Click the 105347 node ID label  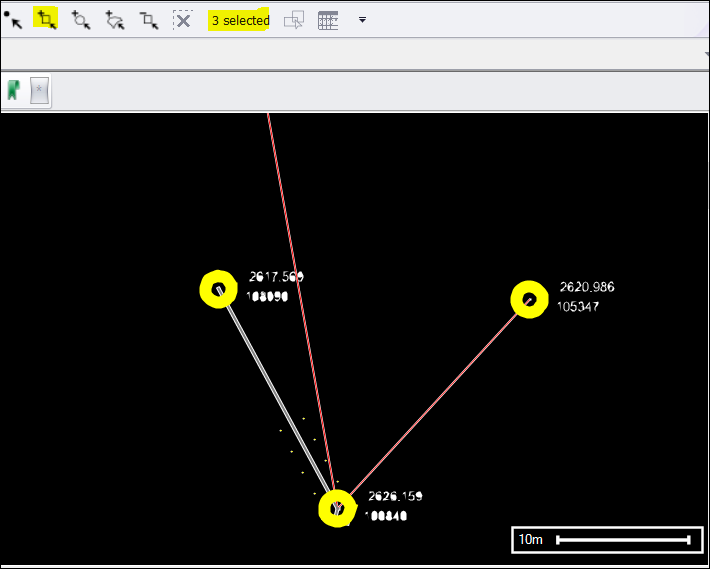(x=578, y=307)
